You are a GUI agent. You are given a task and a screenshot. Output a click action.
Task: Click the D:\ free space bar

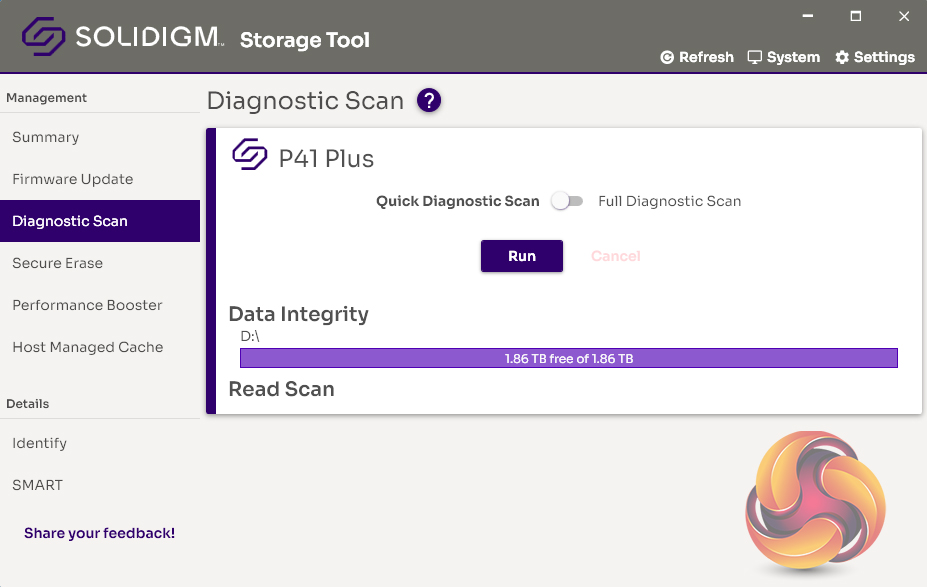568,358
